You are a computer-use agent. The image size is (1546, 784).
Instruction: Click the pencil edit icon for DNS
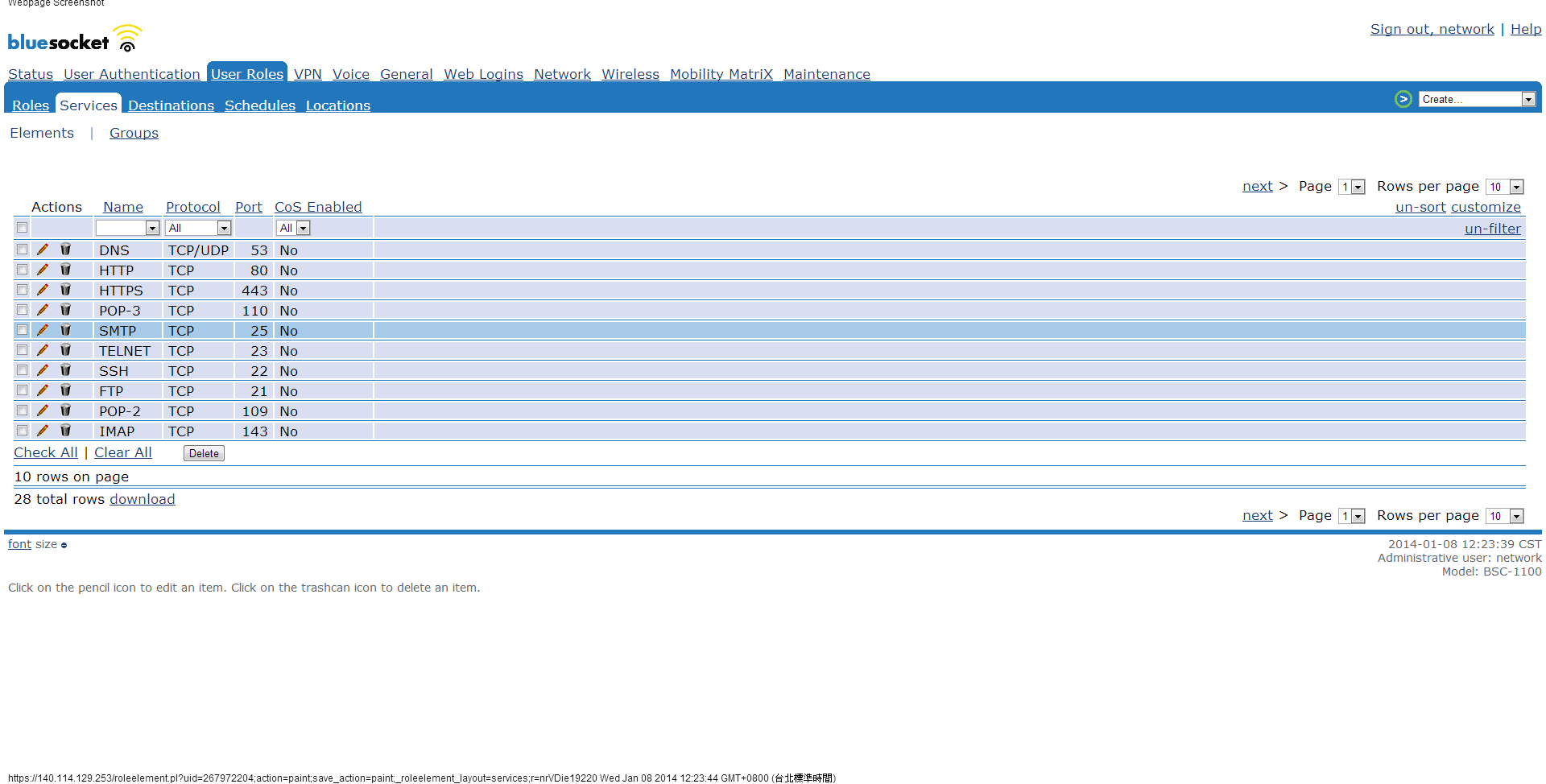tap(43, 250)
